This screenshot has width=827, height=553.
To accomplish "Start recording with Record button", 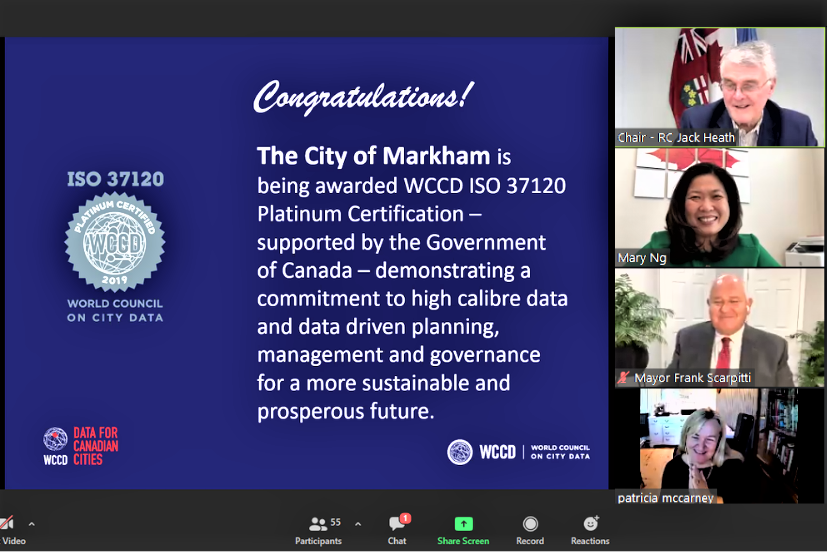I will [530, 531].
